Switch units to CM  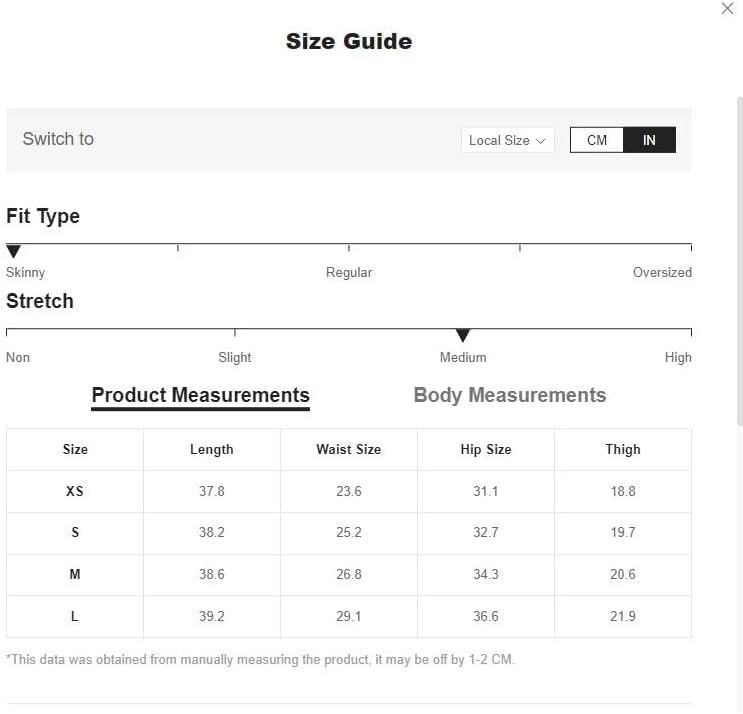coord(597,140)
